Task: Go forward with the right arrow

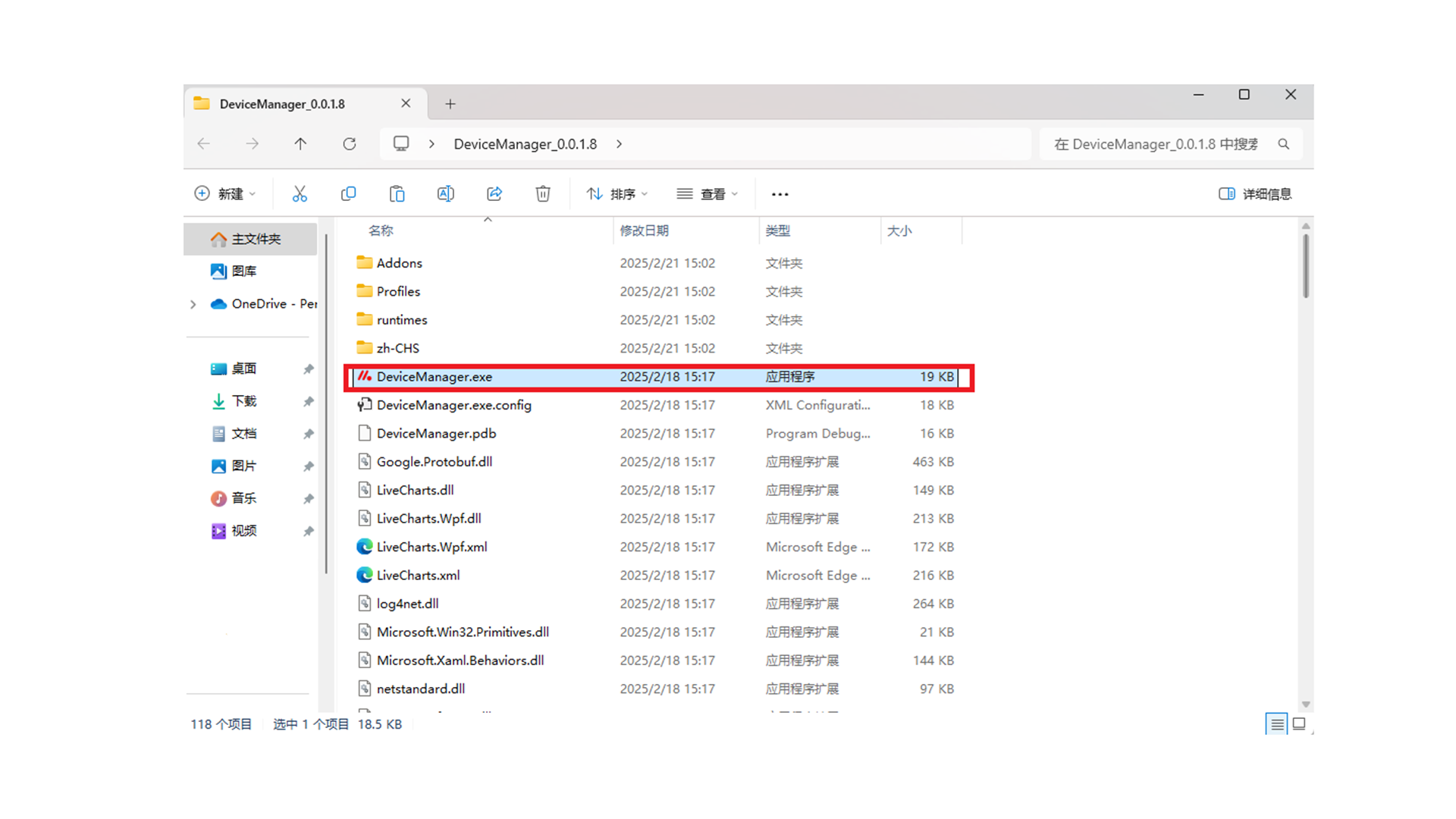Action: coord(252,143)
